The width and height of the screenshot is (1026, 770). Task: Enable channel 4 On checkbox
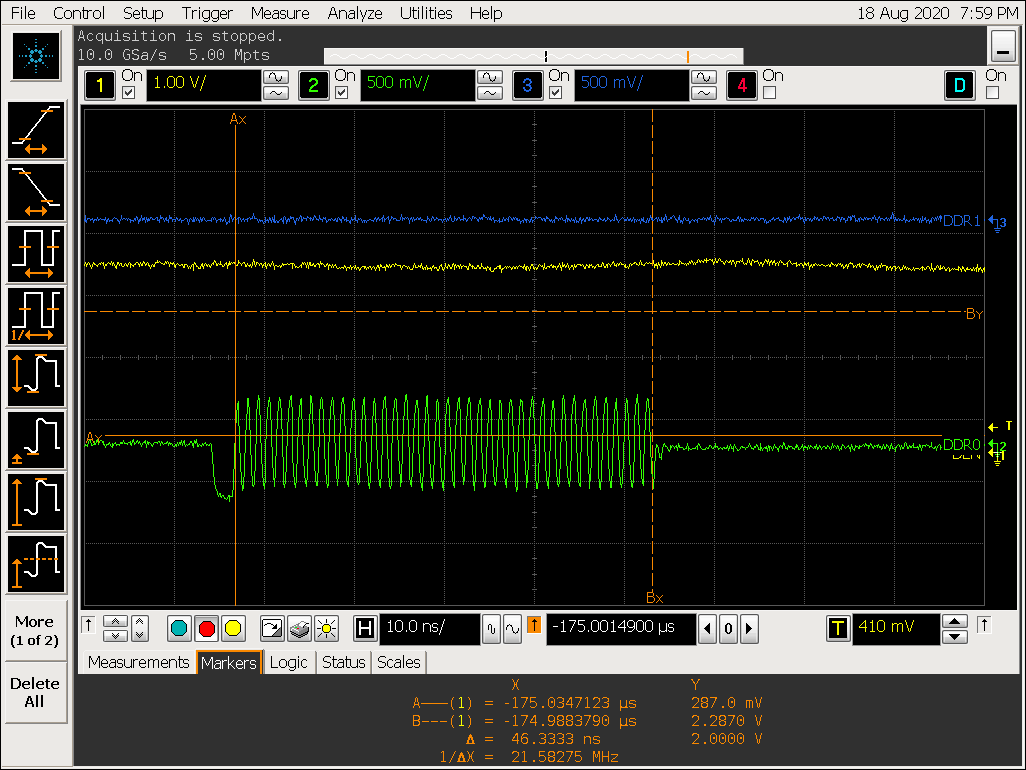click(x=770, y=93)
